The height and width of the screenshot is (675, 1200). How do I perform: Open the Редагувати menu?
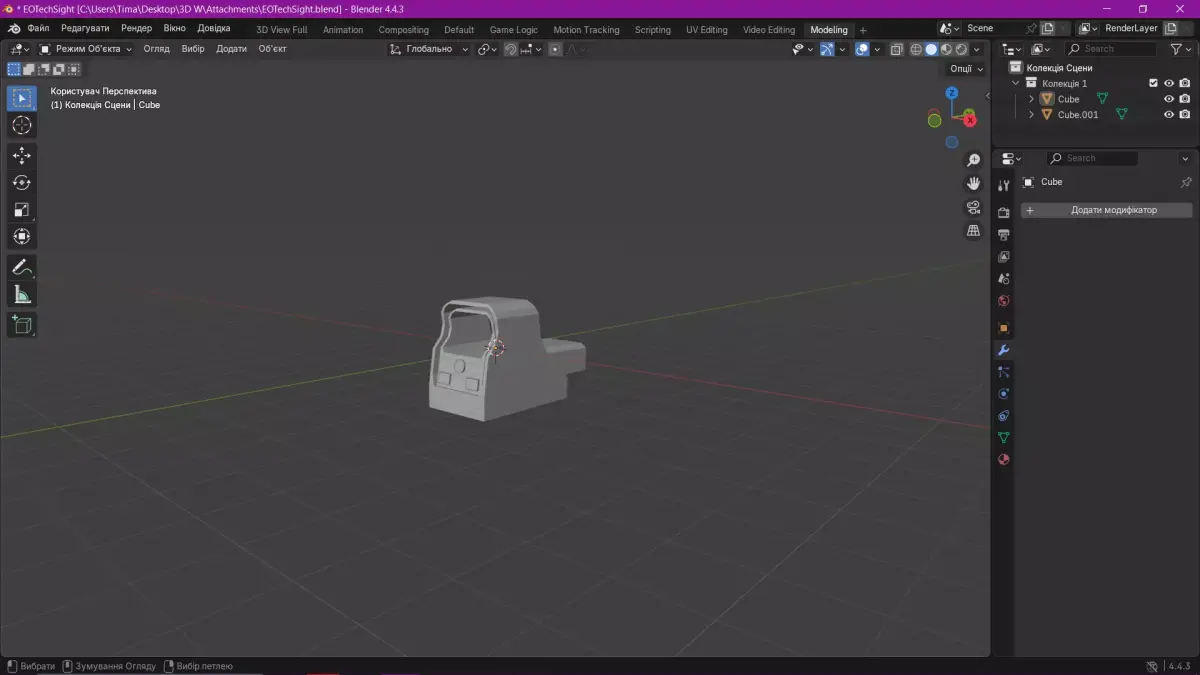click(85, 29)
